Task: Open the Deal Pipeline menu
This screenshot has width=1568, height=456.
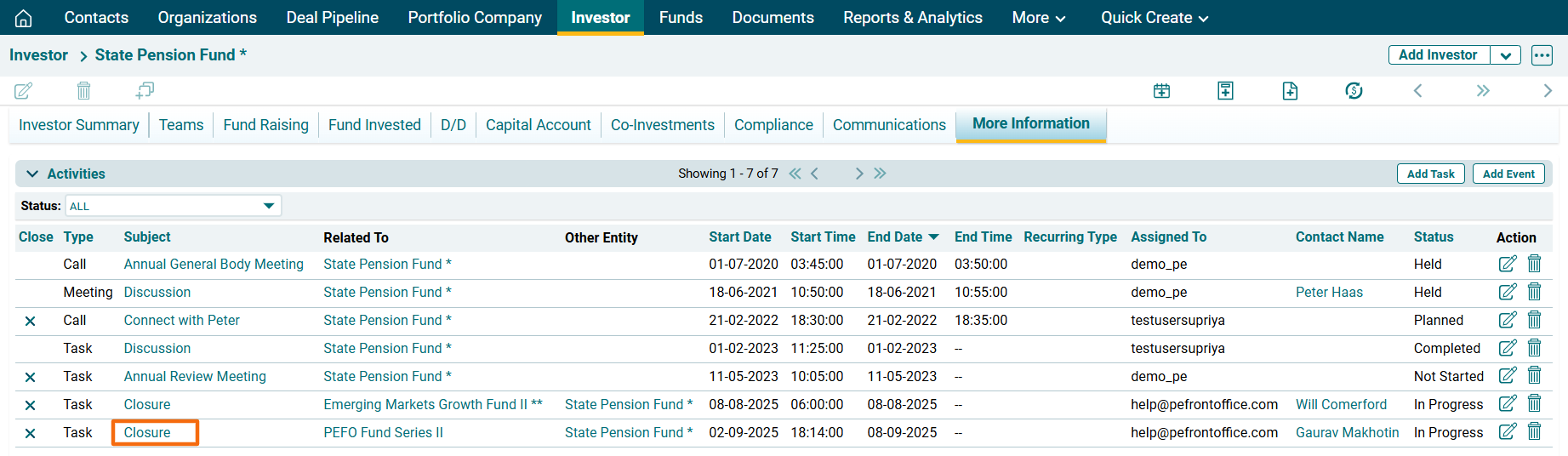Action: 332,18
